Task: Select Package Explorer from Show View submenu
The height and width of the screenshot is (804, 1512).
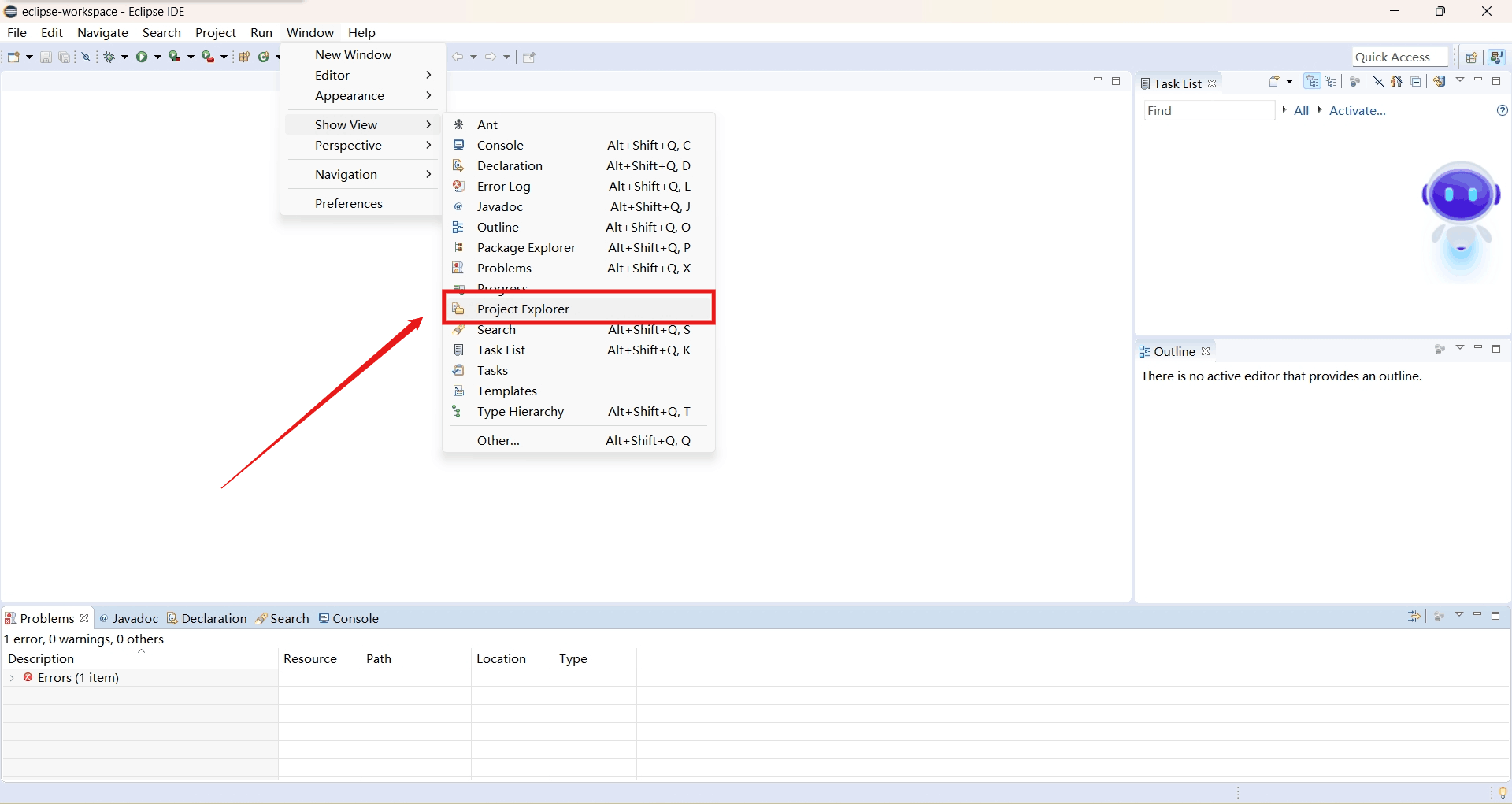Action: tap(579, 247)
